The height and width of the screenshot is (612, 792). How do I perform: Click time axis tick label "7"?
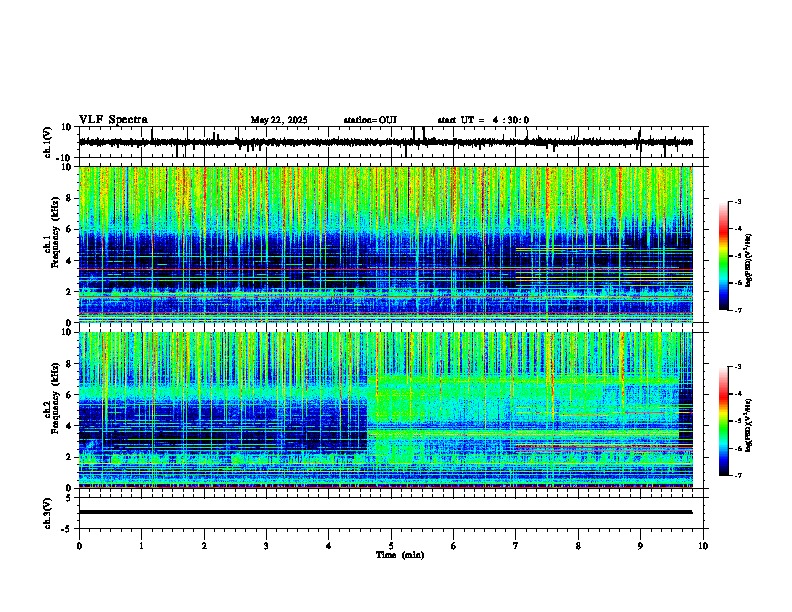pyautogui.click(x=516, y=546)
